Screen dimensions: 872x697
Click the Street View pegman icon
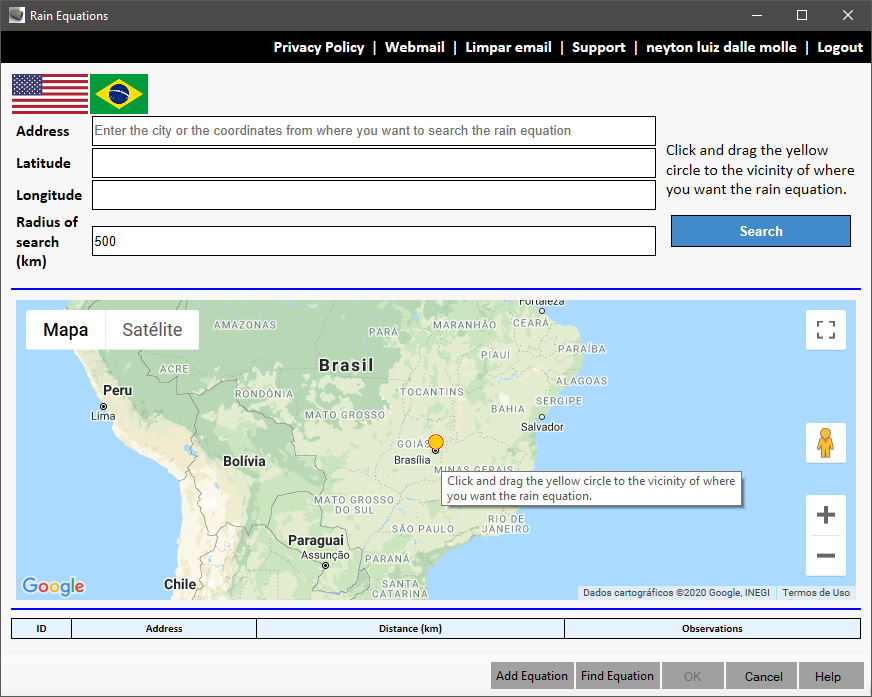click(826, 443)
